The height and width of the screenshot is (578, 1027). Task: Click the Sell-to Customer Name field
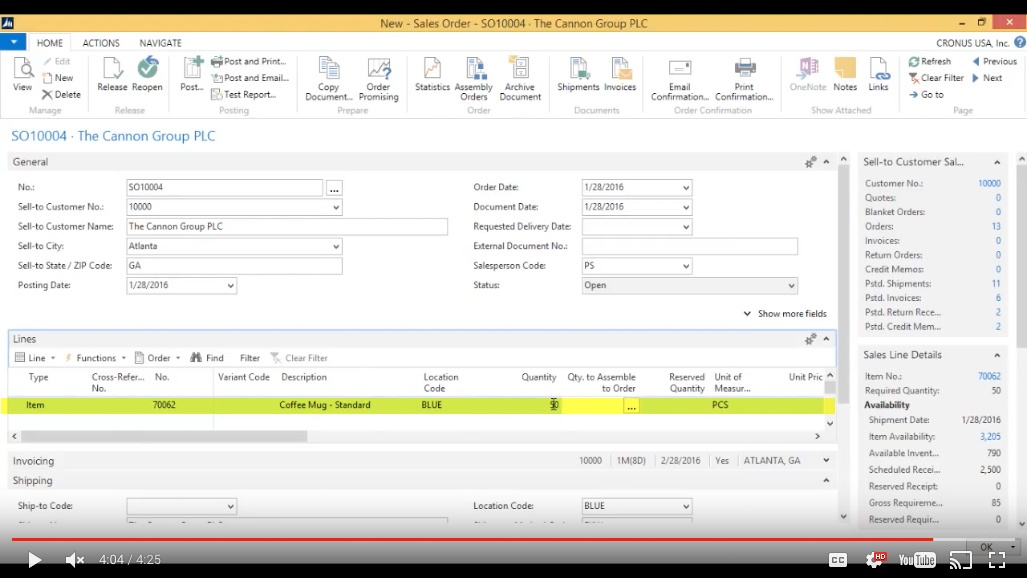coord(287,226)
